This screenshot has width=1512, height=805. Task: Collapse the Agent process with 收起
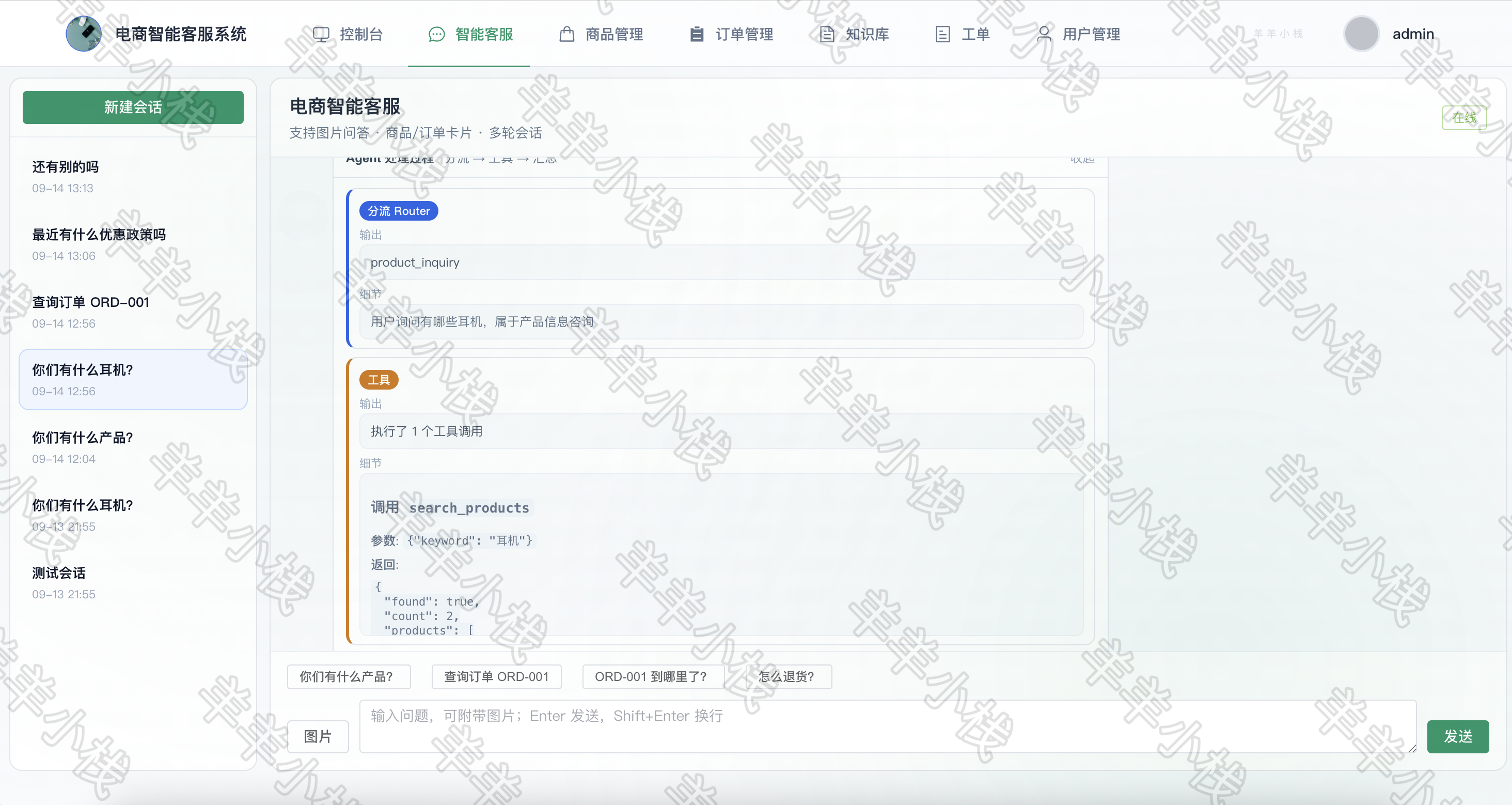[x=1082, y=160]
